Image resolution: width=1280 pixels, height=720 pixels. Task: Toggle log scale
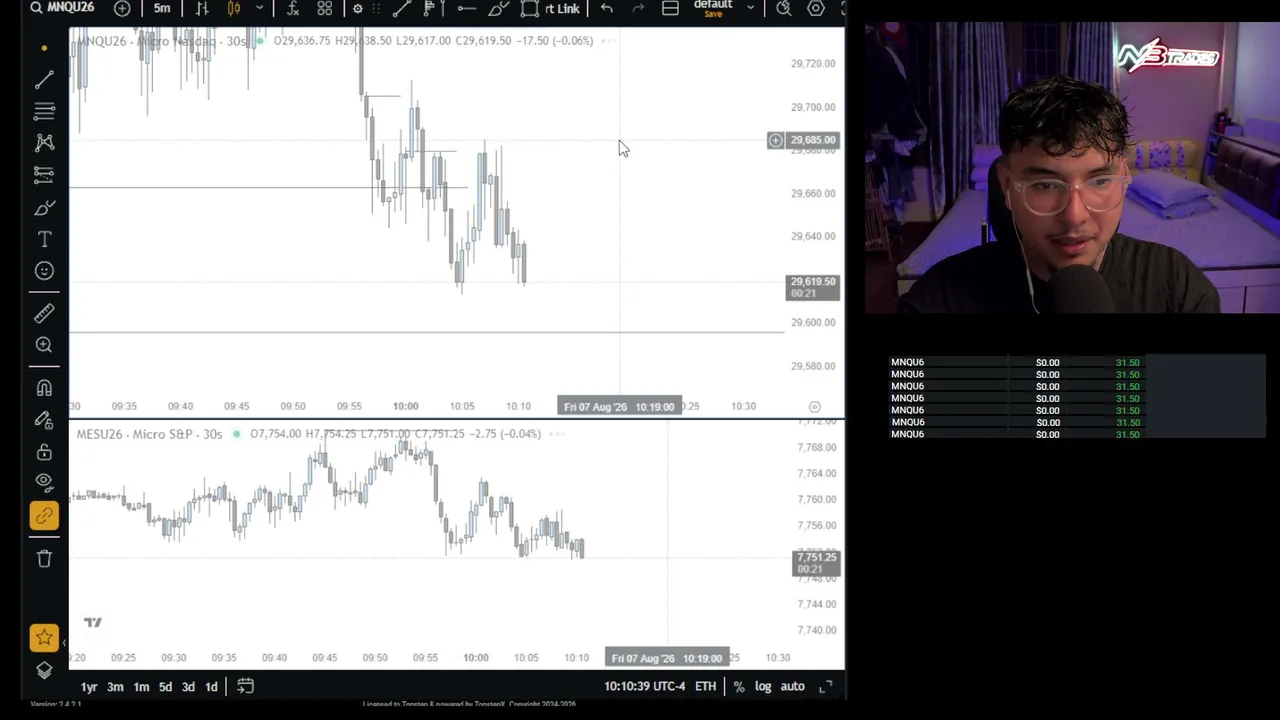tap(763, 687)
